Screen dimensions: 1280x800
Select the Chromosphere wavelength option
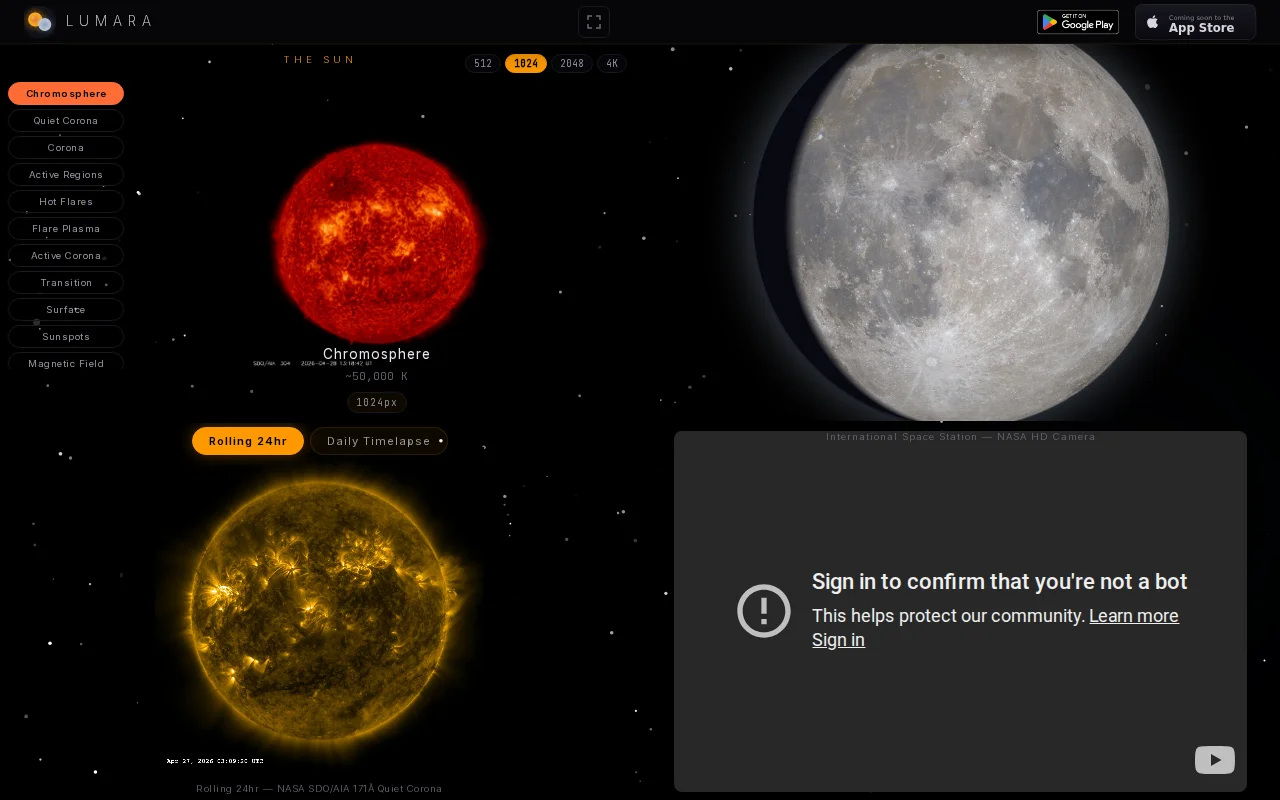(66, 94)
